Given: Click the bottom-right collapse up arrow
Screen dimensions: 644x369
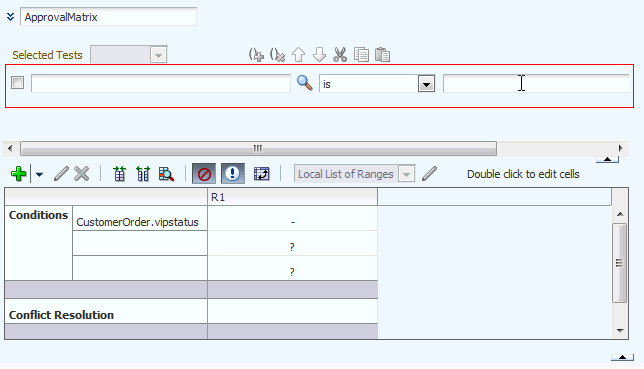Looking at the screenshot, I should point(622,357).
